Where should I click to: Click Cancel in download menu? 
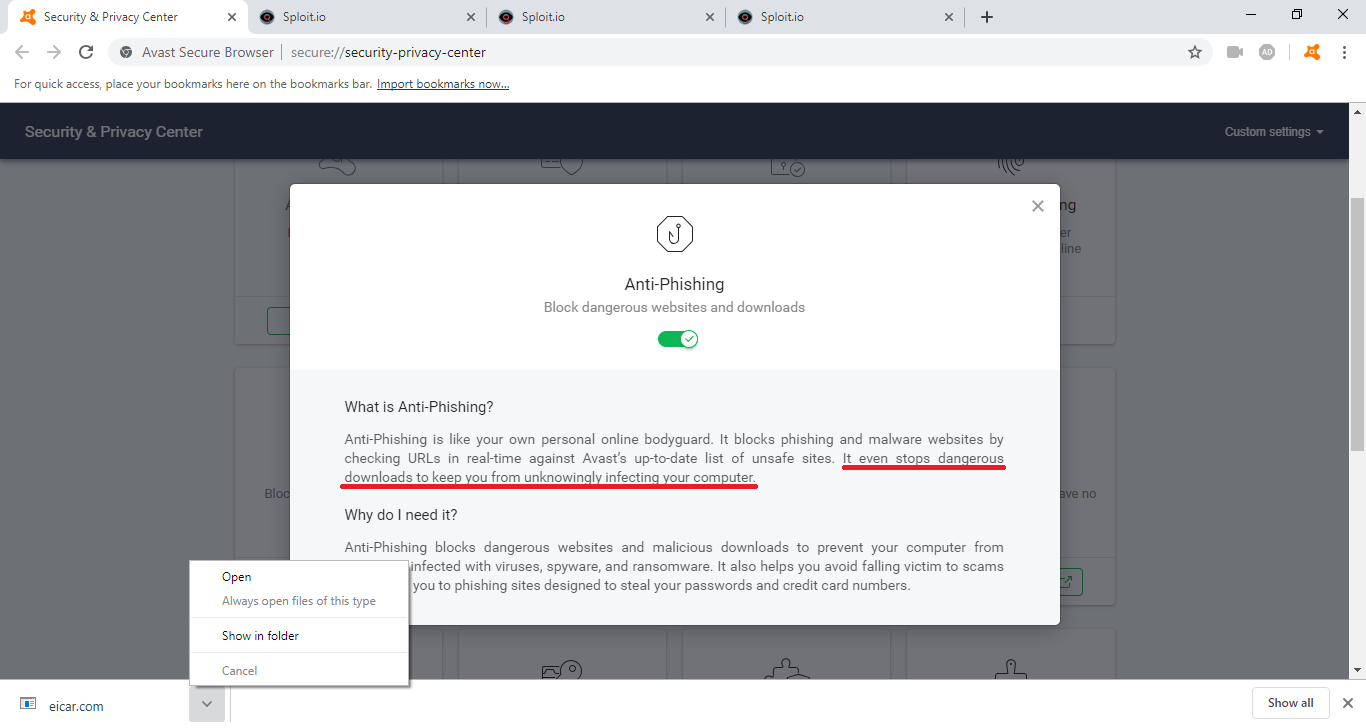pyautogui.click(x=298, y=670)
